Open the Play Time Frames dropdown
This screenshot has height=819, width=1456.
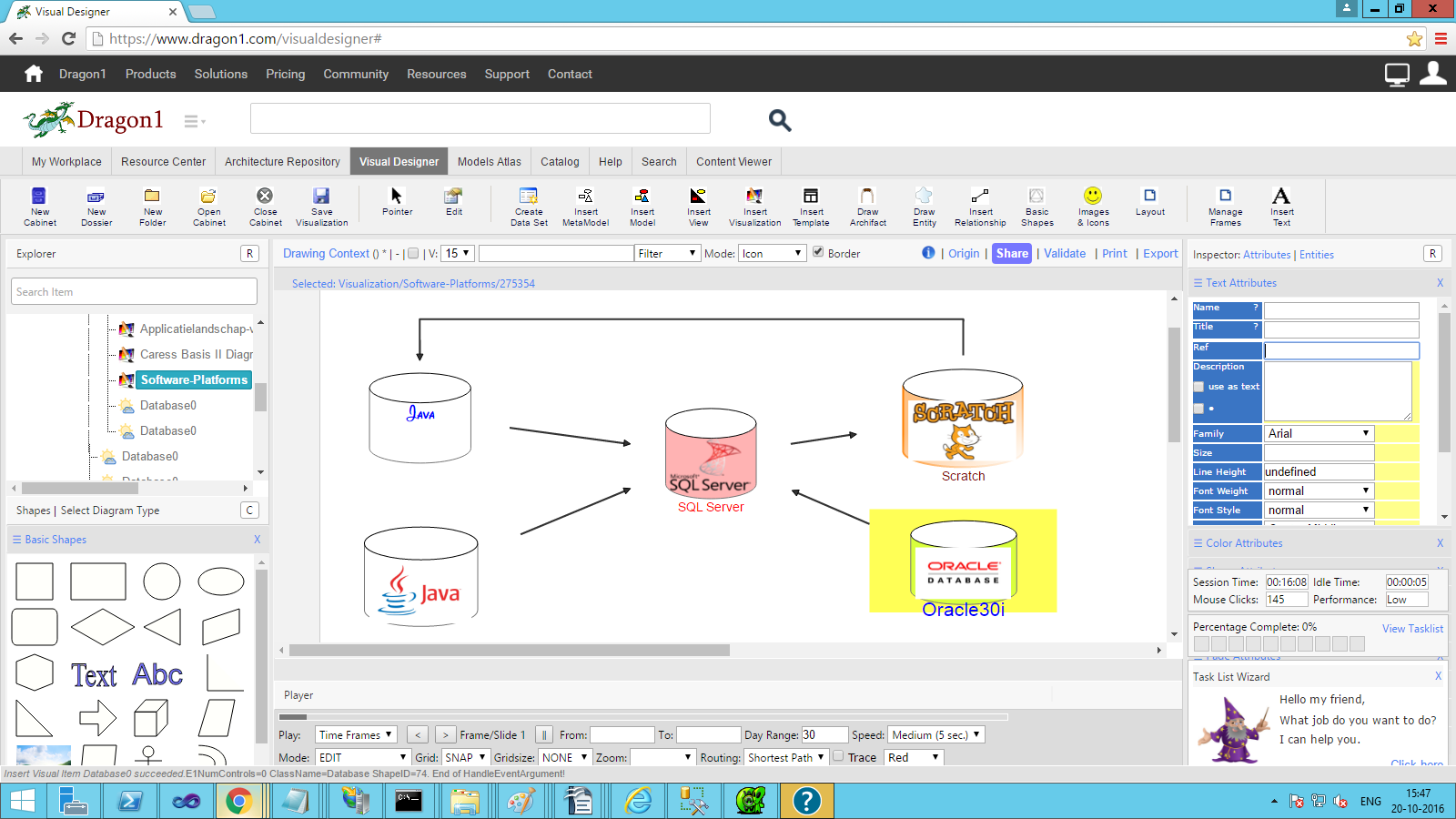tap(356, 734)
